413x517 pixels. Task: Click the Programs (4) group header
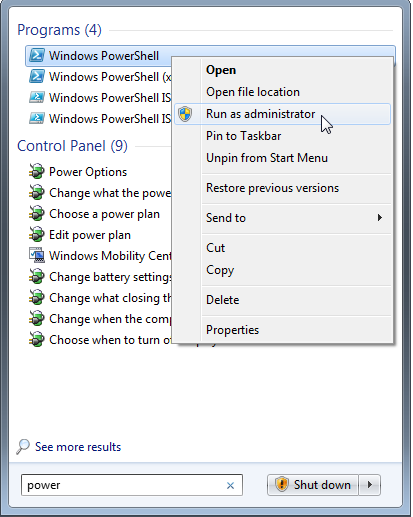(x=59, y=30)
